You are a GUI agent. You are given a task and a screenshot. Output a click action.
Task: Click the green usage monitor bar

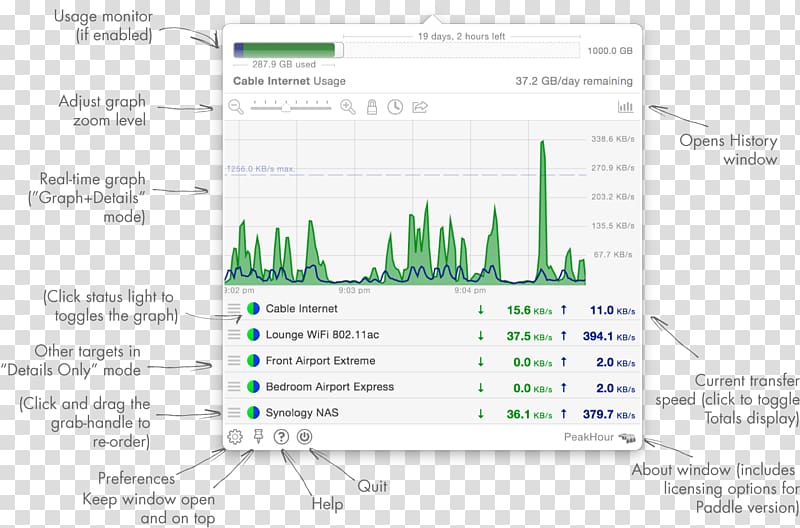point(286,50)
